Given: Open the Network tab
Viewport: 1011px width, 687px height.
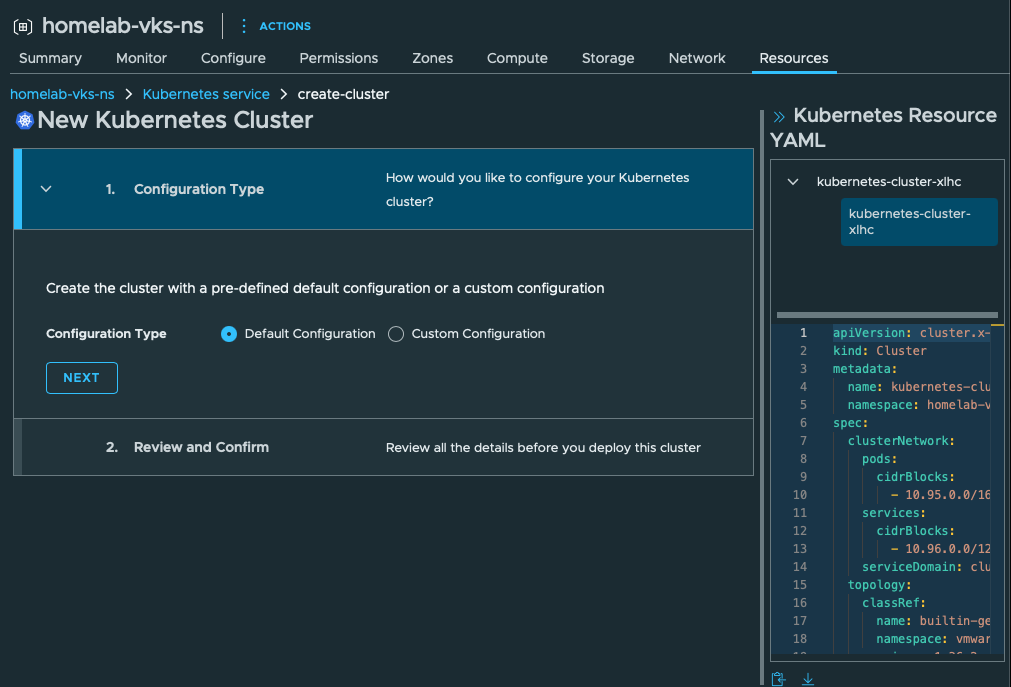Looking at the screenshot, I should pyautogui.click(x=696, y=58).
